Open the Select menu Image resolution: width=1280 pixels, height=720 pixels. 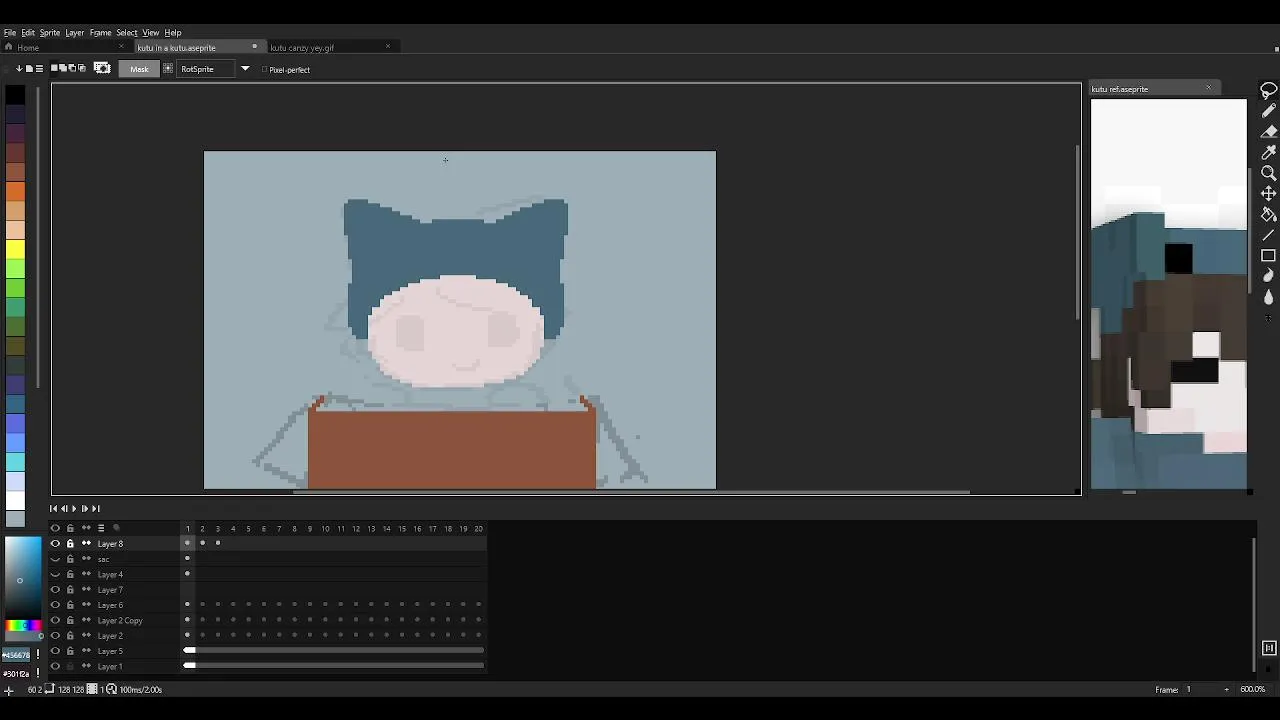coord(127,33)
